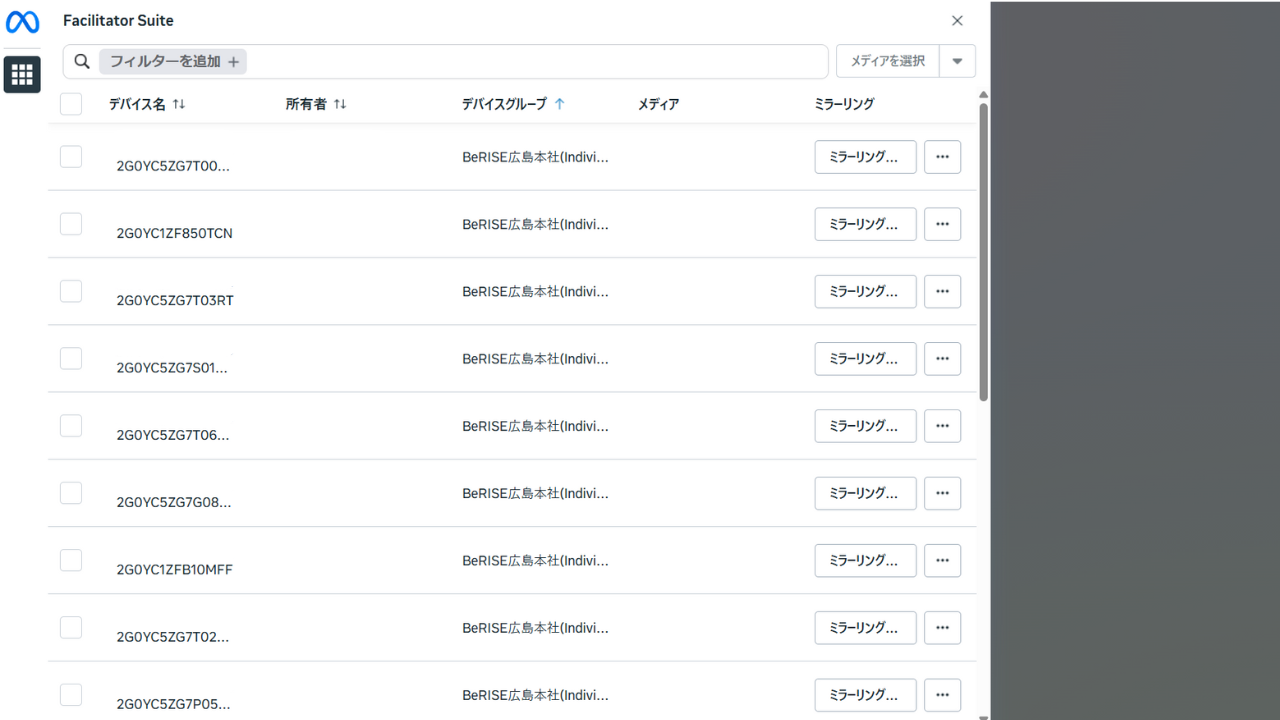The height and width of the screenshot is (720, 1280).
Task: Toggle the select-all checkbox in header
Action: (x=71, y=104)
